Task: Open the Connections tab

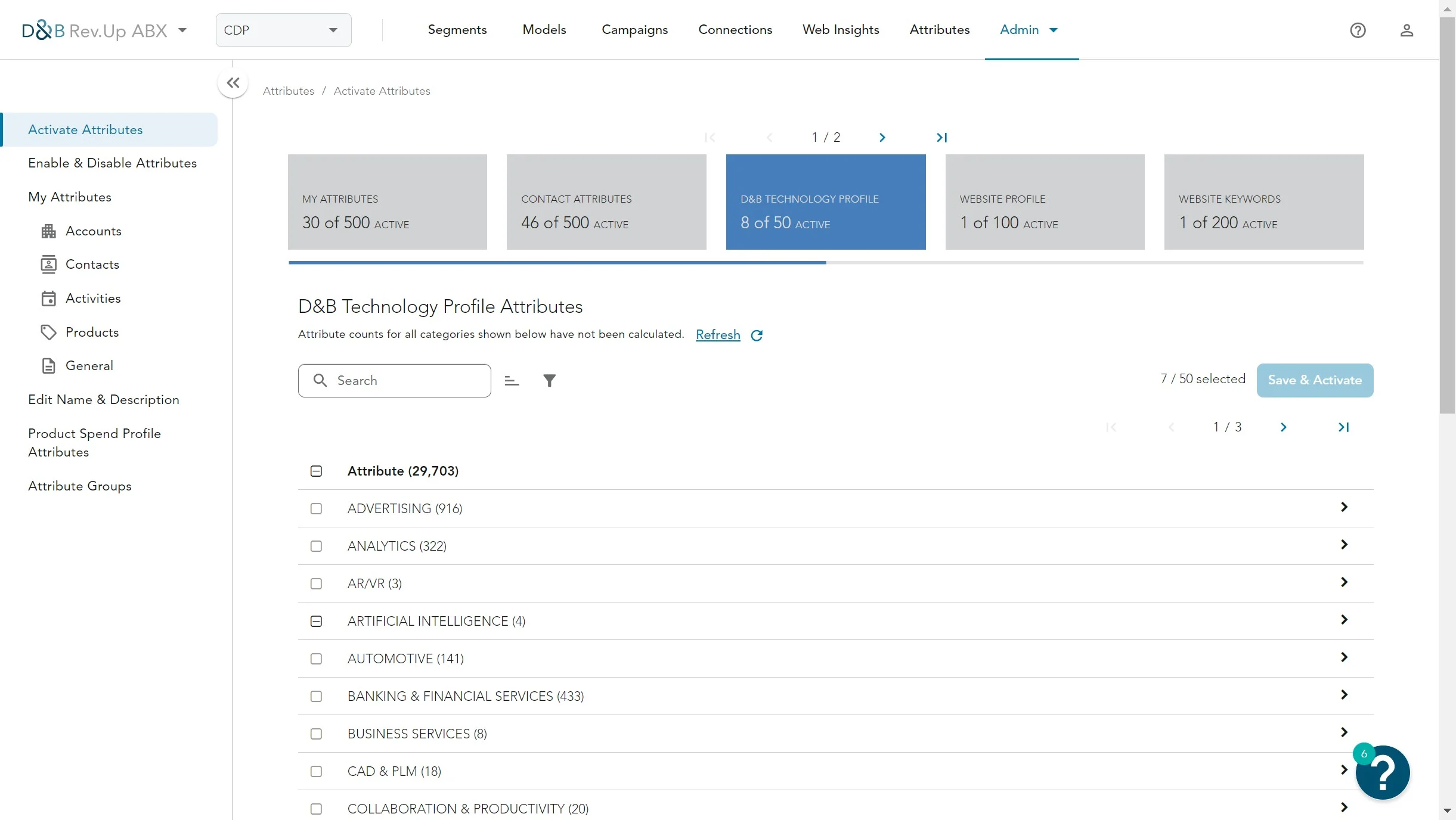Action: [735, 30]
